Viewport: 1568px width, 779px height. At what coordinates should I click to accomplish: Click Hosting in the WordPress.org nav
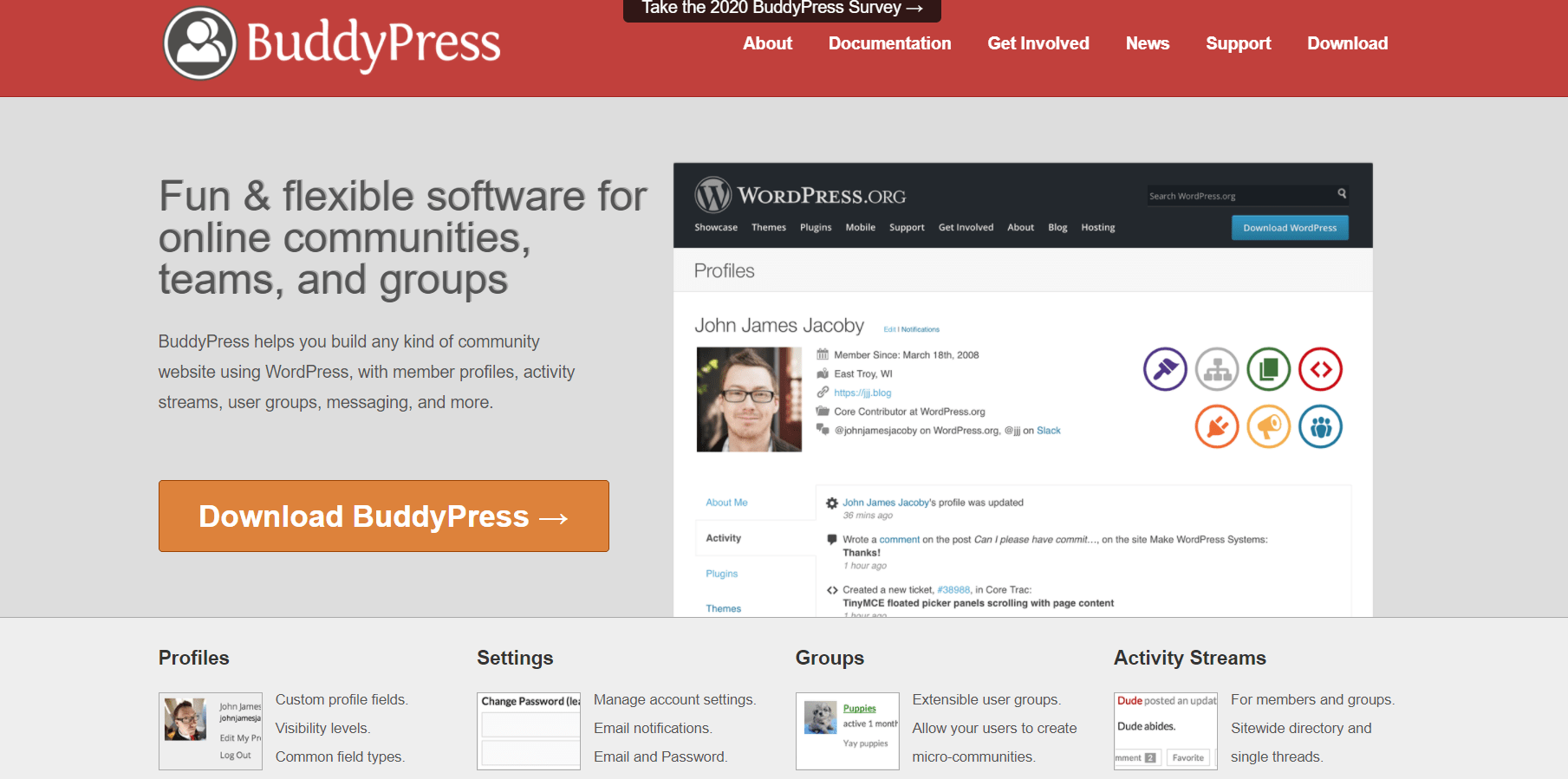pos(1098,227)
